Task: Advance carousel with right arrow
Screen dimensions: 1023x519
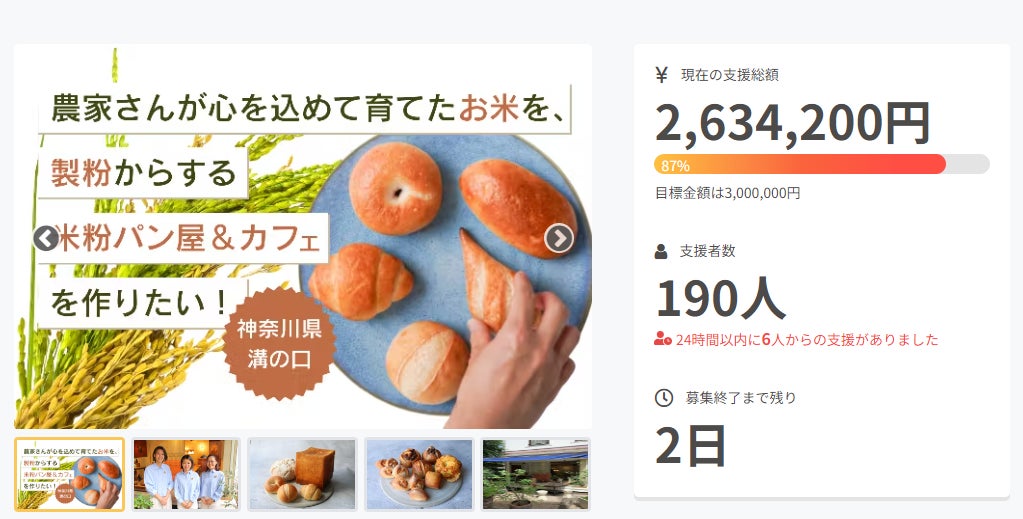Action: coord(559,239)
